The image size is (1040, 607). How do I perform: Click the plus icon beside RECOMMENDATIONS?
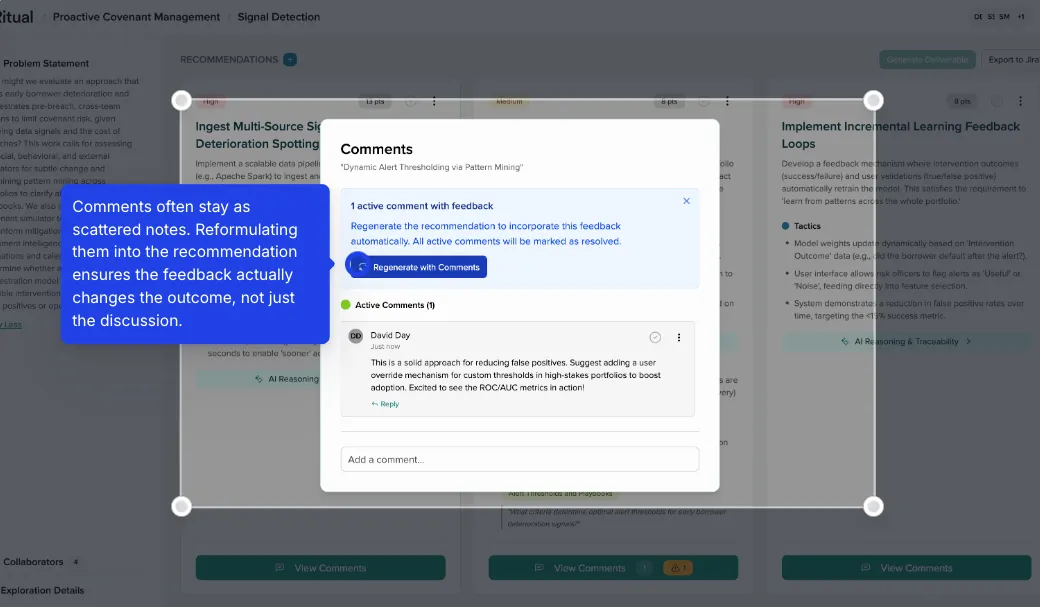click(x=289, y=59)
